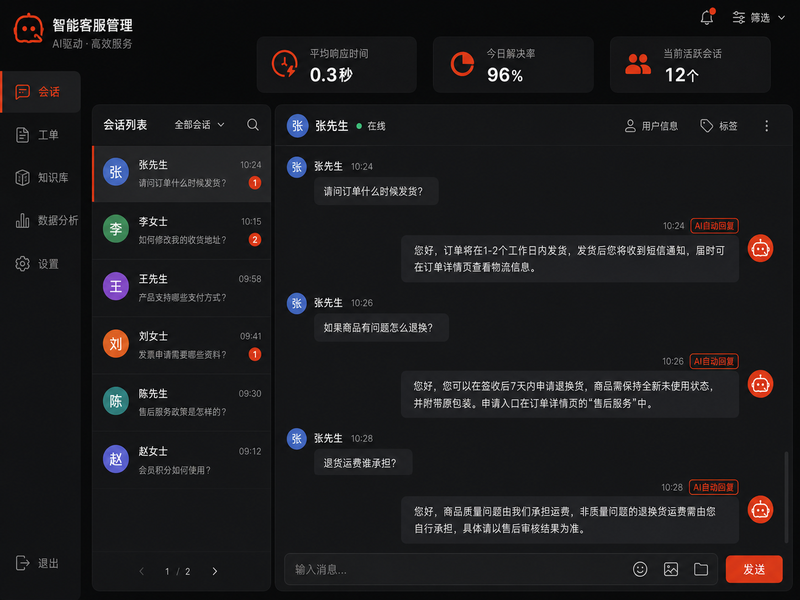Click 王先生 purple avatar in list
Image resolution: width=800 pixels, height=600 pixels.
tap(116, 286)
